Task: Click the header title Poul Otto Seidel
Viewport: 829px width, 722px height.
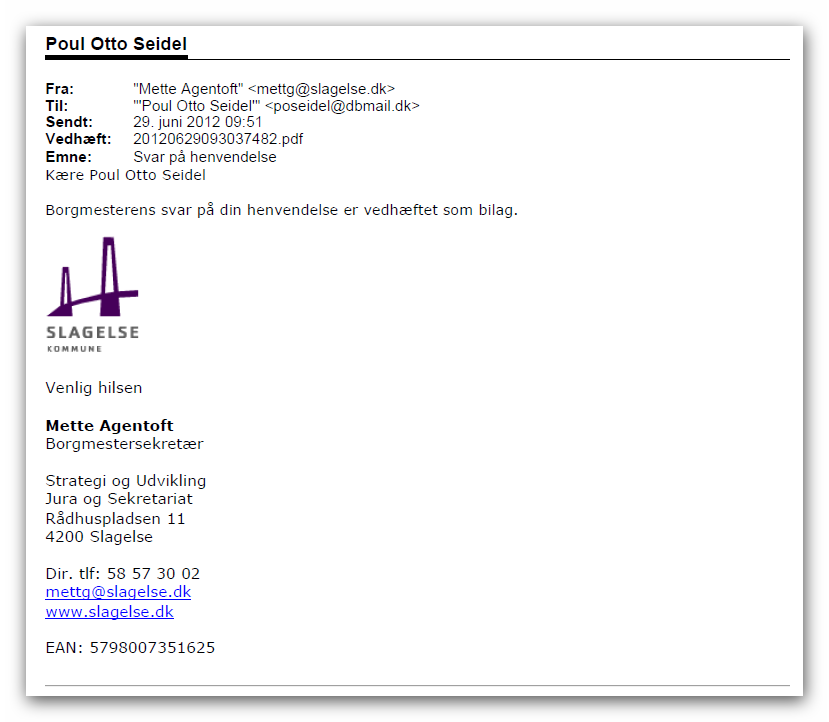Action: tap(116, 45)
